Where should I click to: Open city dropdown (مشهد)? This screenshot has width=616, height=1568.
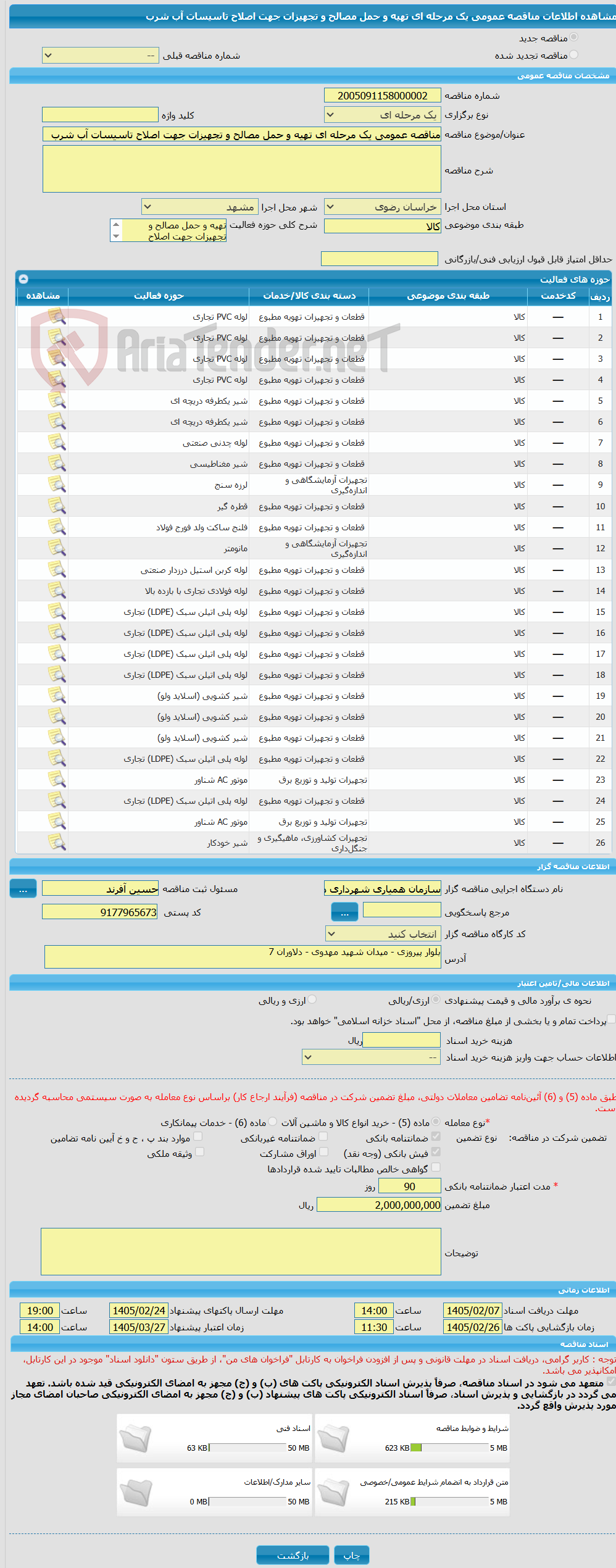[200, 207]
